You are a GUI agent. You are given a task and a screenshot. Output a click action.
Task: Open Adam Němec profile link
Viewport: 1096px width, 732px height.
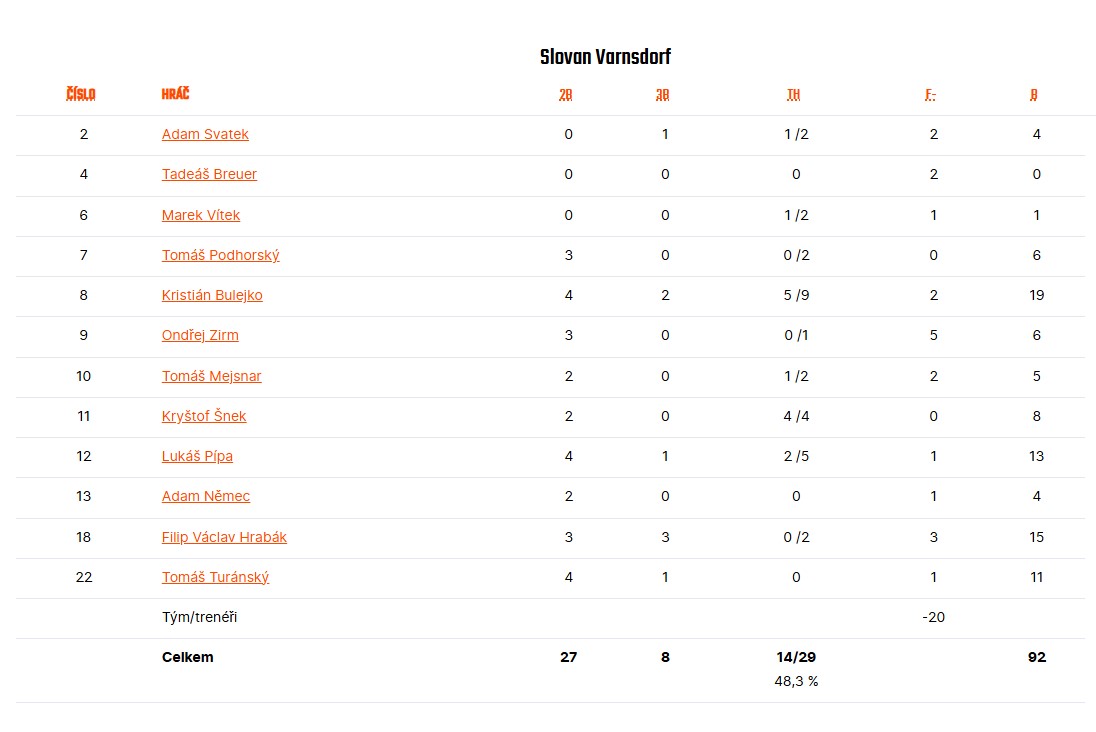point(206,496)
